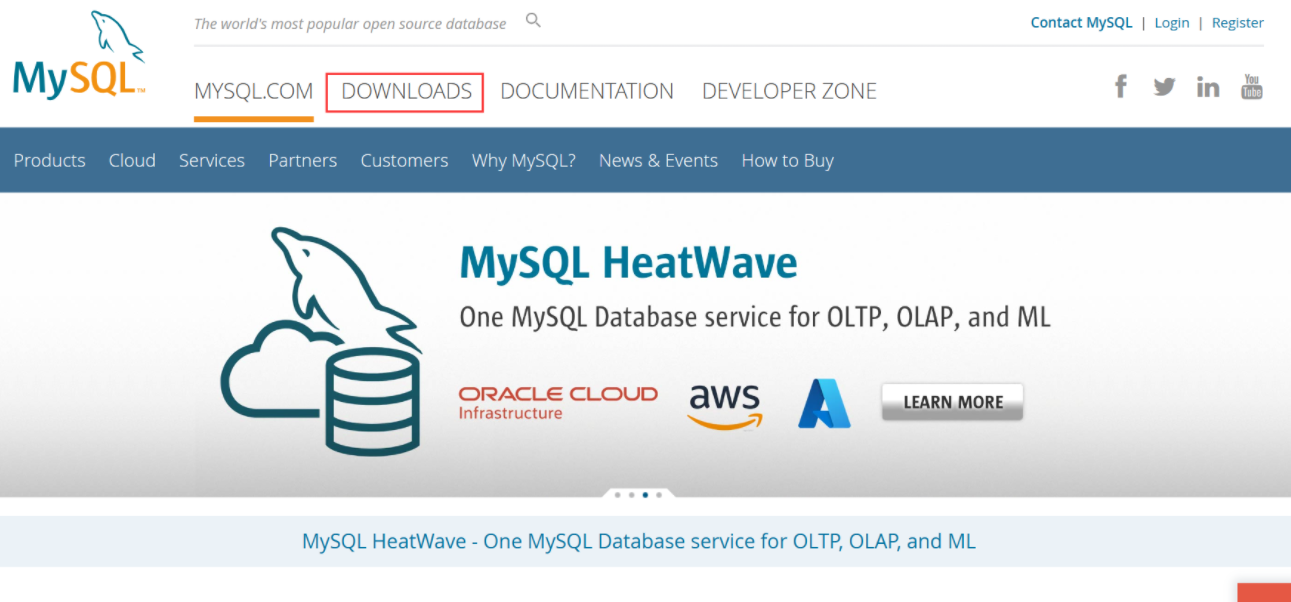Image resolution: width=1291 pixels, height=602 pixels.
Task: Open the Customers menu item
Action: pos(404,160)
